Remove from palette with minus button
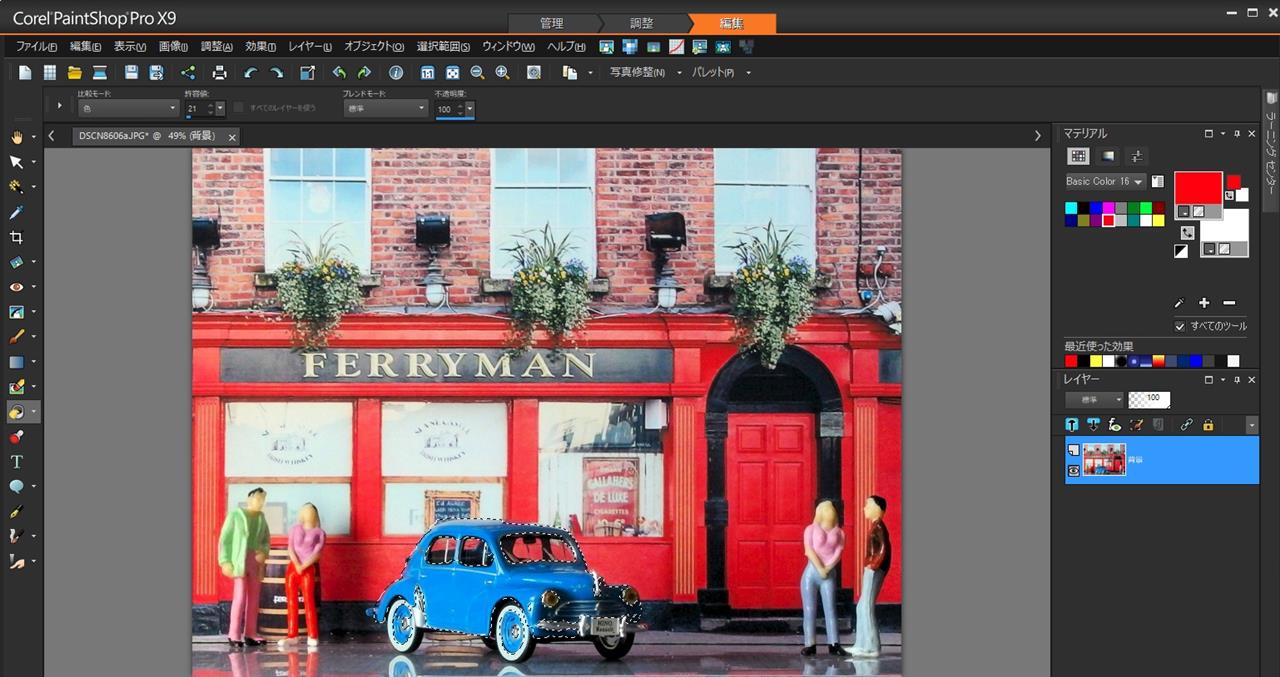 tap(1229, 303)
